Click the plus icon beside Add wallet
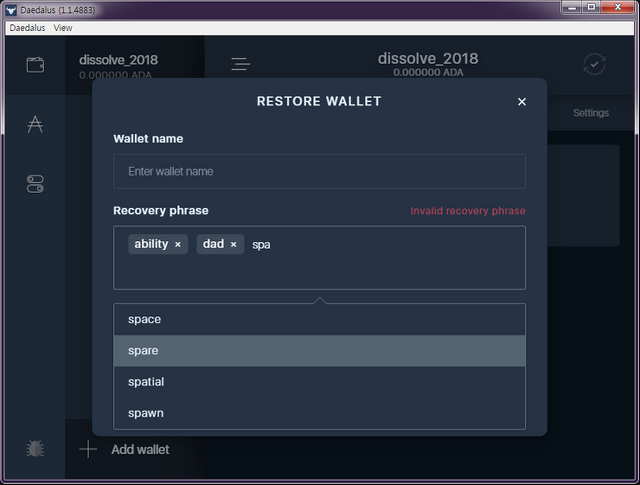 point(88,449)
